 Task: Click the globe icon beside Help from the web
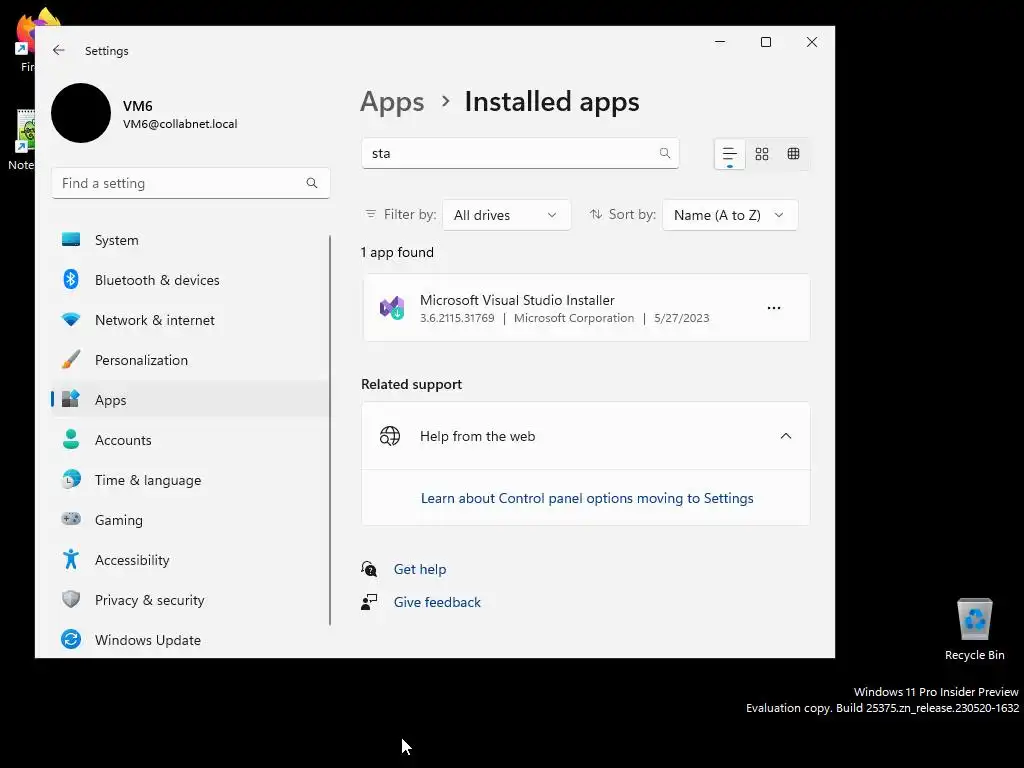click(390, 436)
